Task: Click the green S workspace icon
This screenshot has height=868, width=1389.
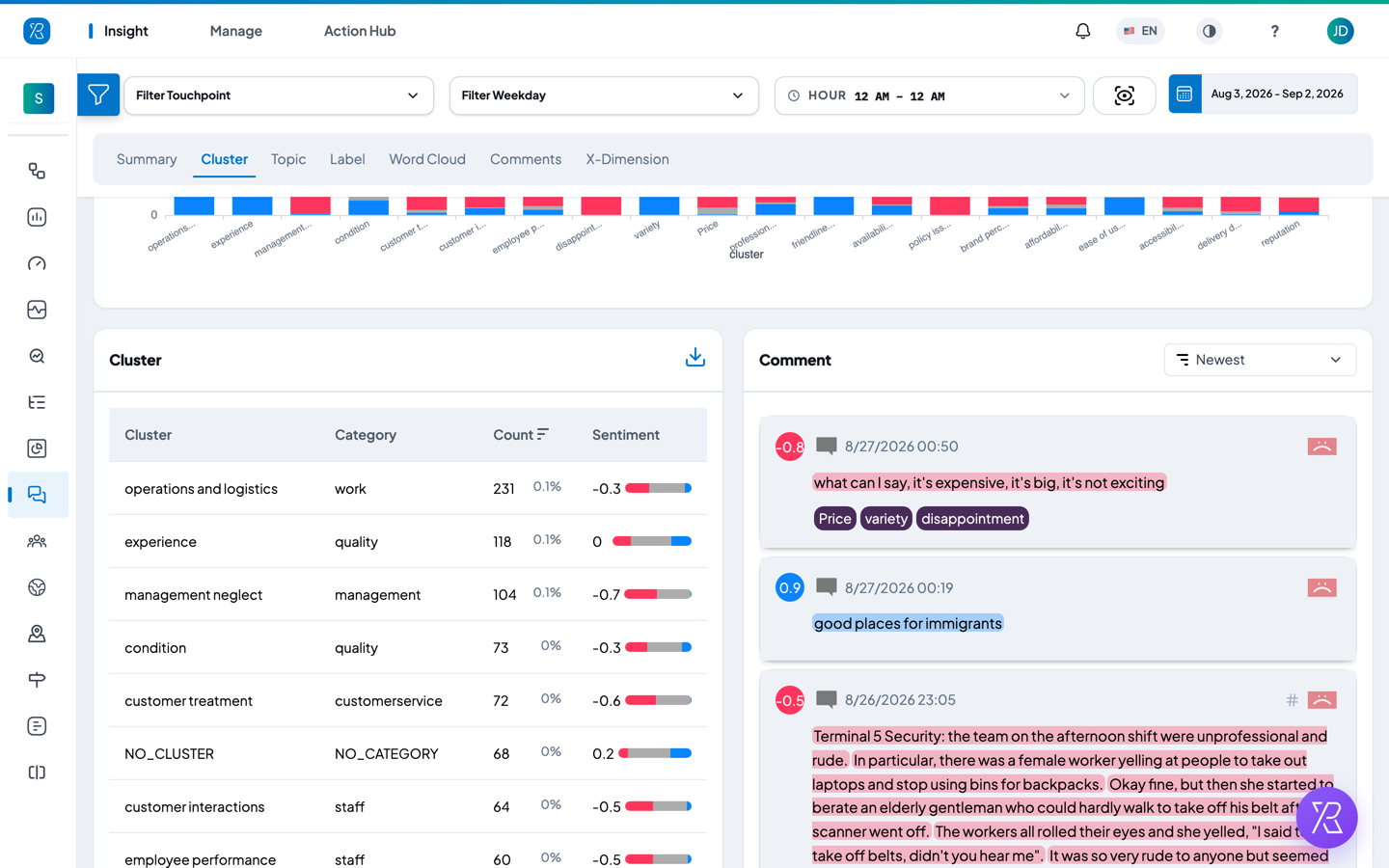Action: (x=39, y=98)
